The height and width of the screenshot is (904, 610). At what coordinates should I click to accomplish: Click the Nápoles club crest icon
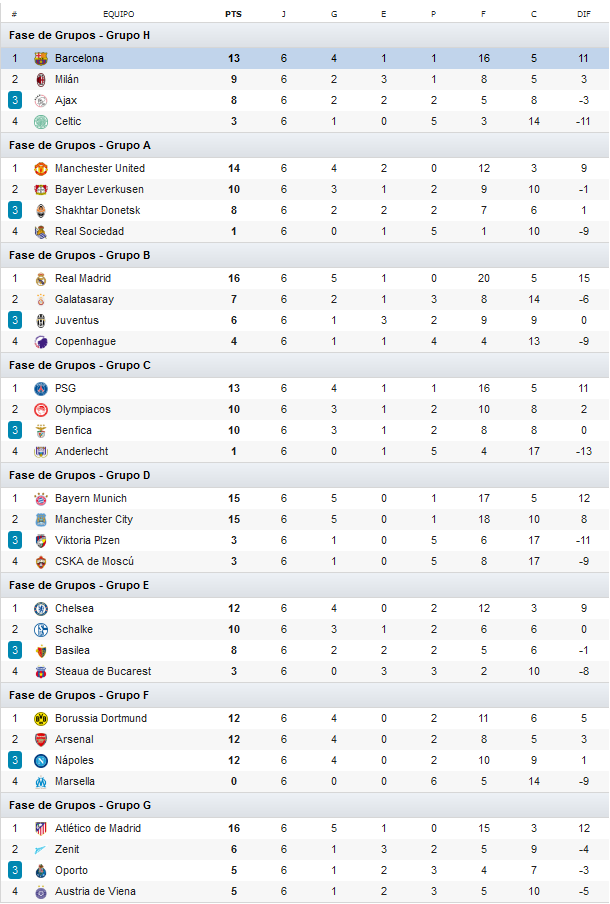(x=41, y=761)
